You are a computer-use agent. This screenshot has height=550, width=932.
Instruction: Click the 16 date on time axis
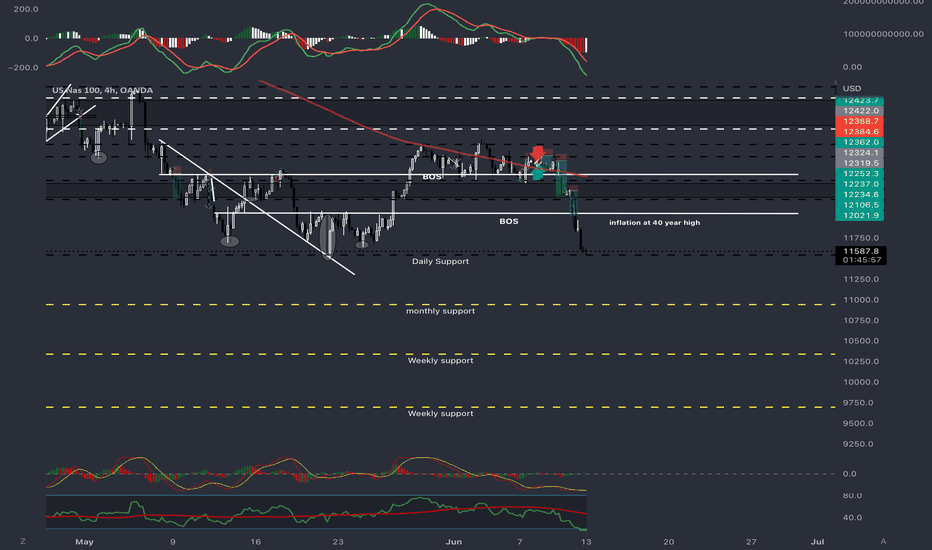(x=256, y=542)
